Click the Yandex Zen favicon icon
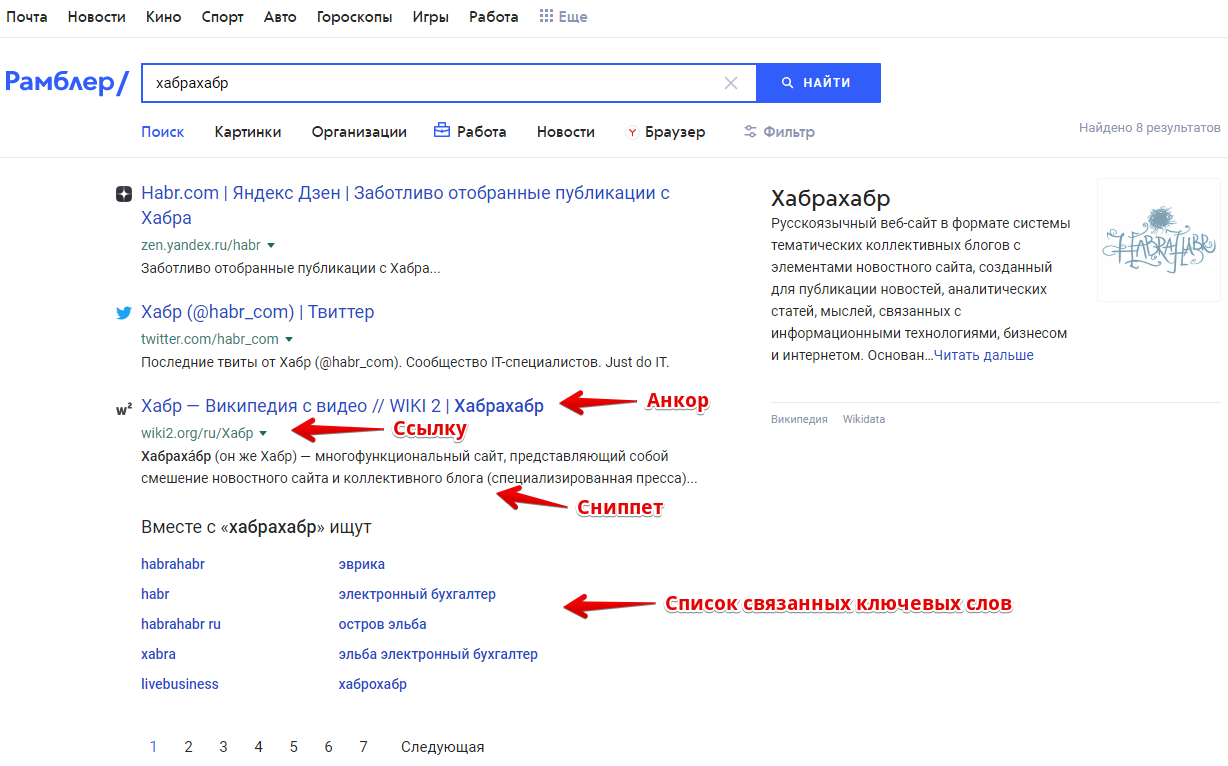Image resolution: width=1228 pixels, height=766 pixels. [124, 194]
